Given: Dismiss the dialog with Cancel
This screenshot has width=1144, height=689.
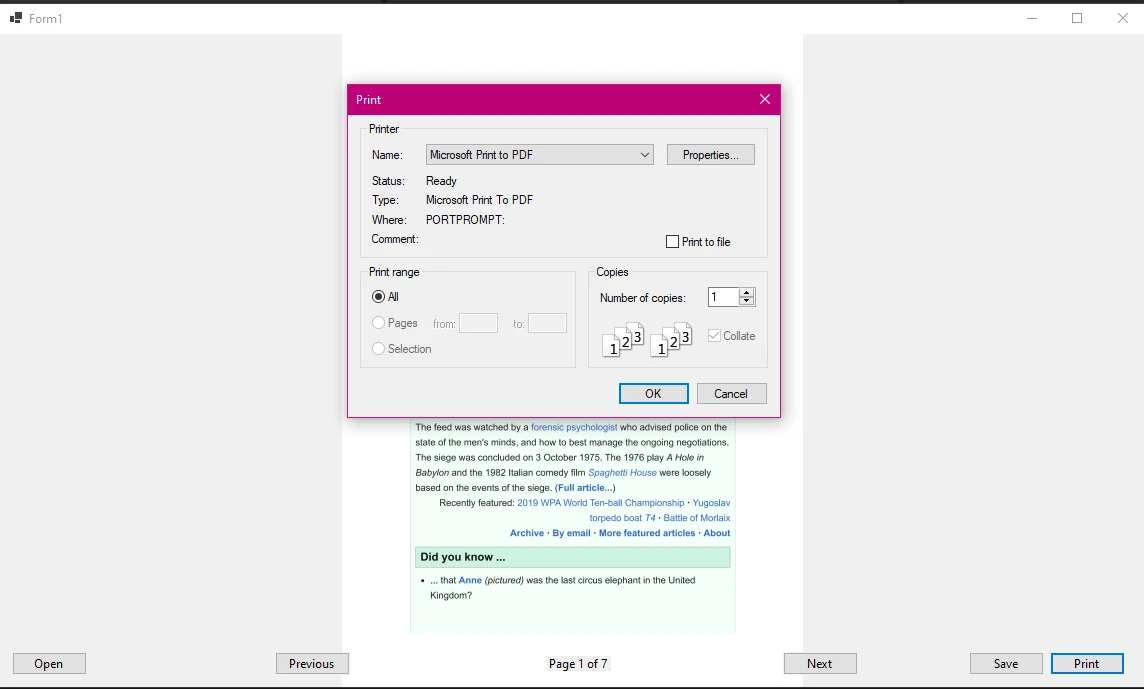Looking at the screenshot, I should point(731,393).
